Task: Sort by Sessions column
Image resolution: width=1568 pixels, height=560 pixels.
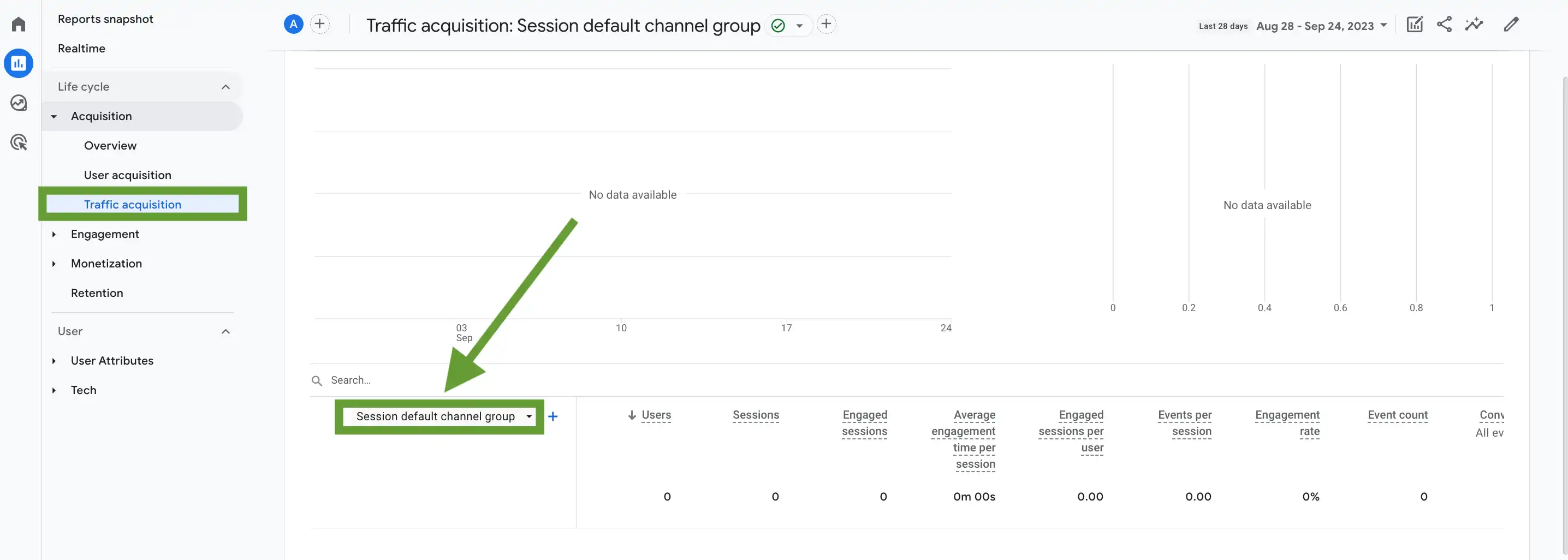Action: (x=756, y=415)
